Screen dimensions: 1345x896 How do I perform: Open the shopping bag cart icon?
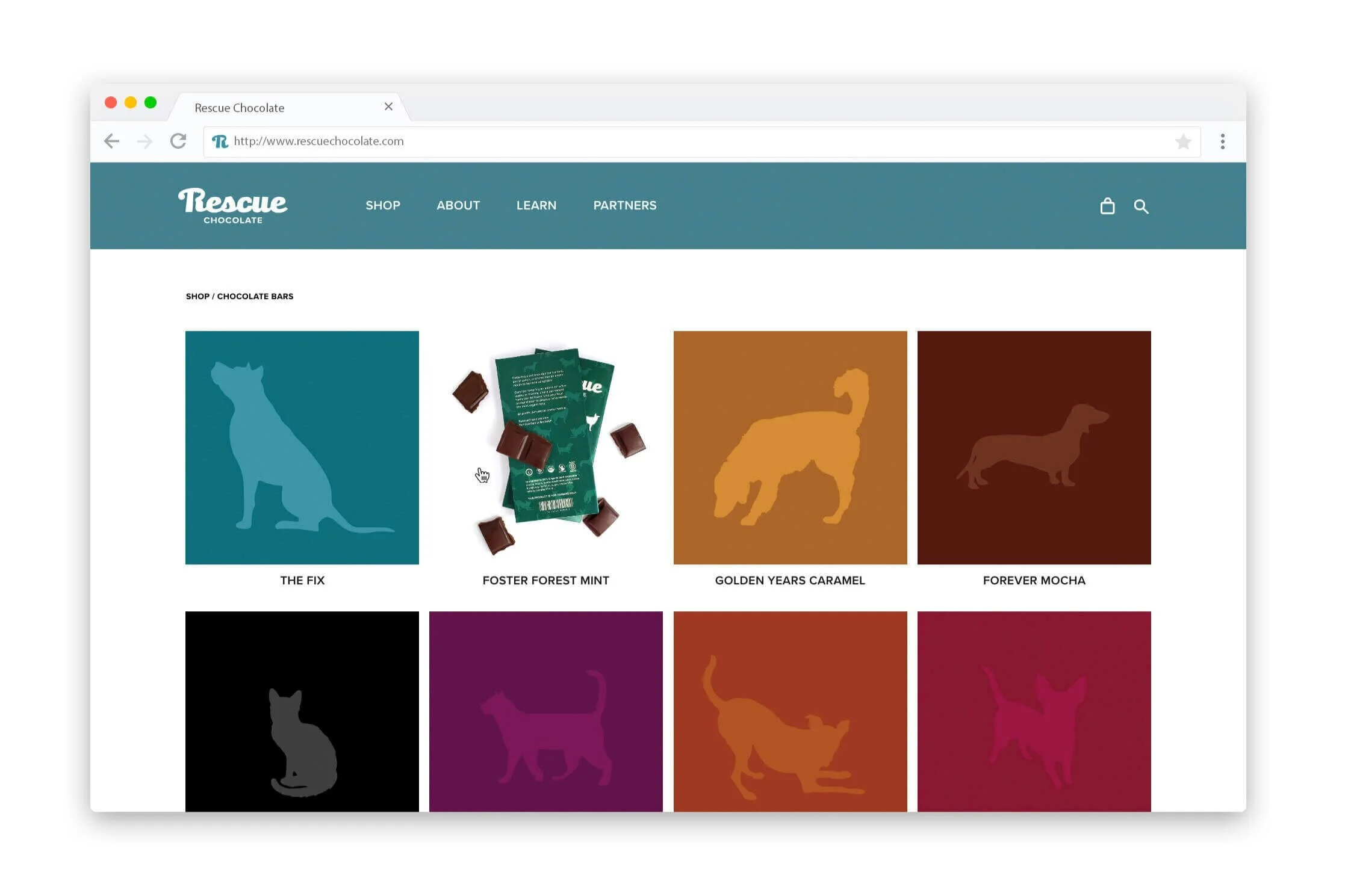pos(1107,206)
